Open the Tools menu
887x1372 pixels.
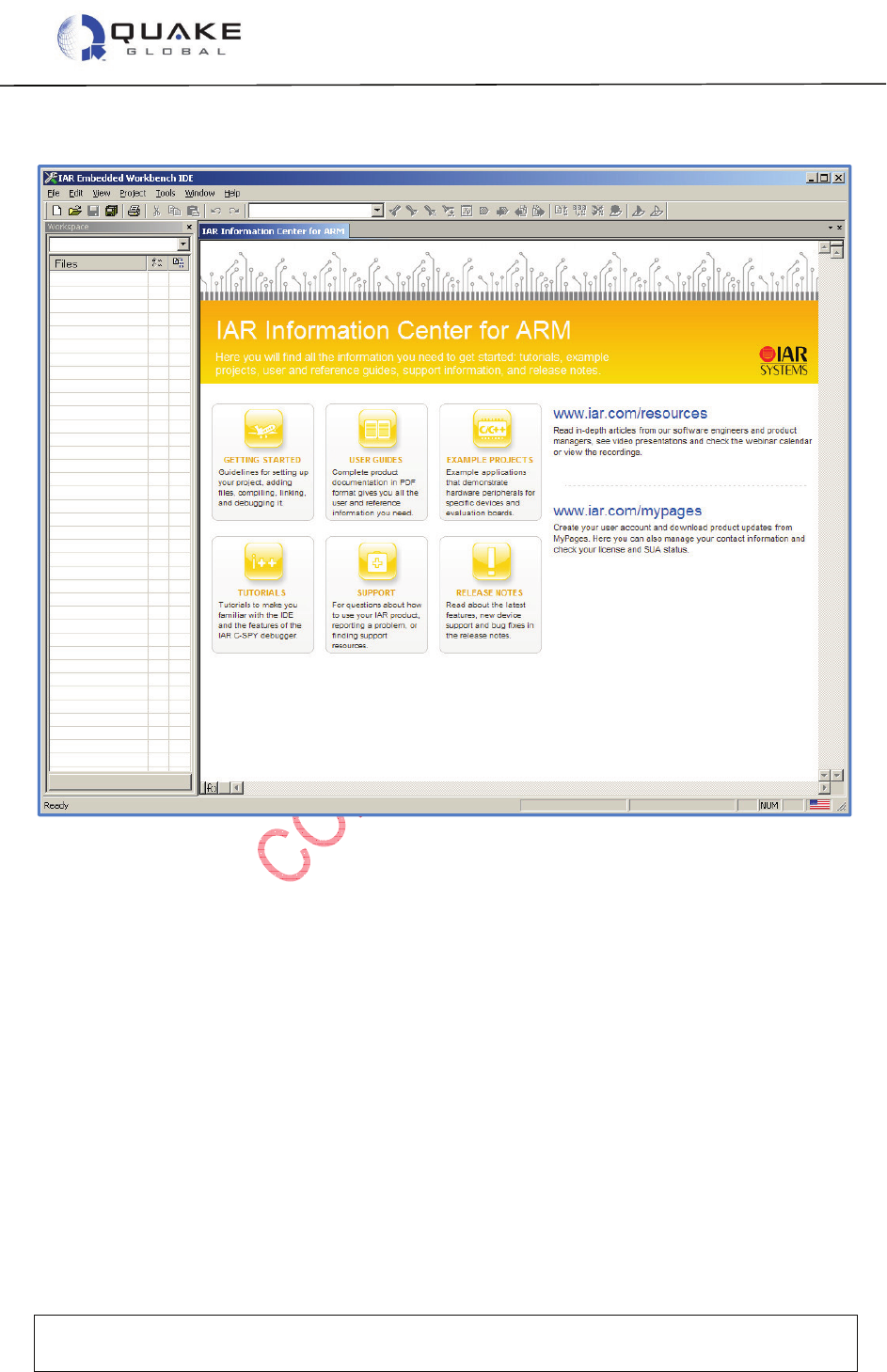(166, 193)
